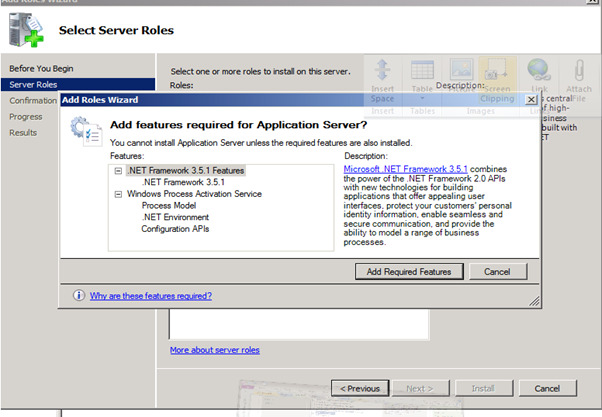The height and width of the screenshot is (417, 602).
Task: Click the Add Required Features button
Action: (x=409, y=271)
